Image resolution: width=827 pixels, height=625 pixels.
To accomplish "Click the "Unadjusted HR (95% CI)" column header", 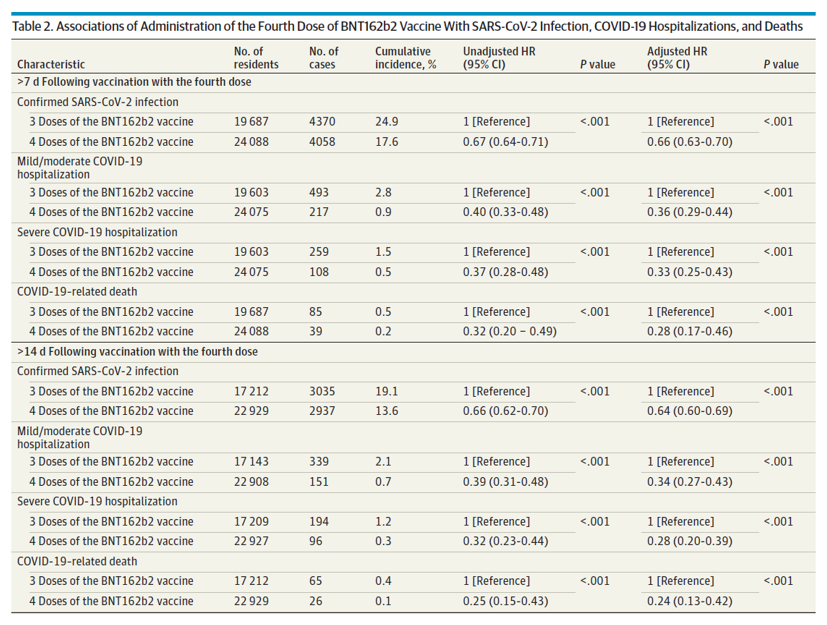I will point(499,58).
